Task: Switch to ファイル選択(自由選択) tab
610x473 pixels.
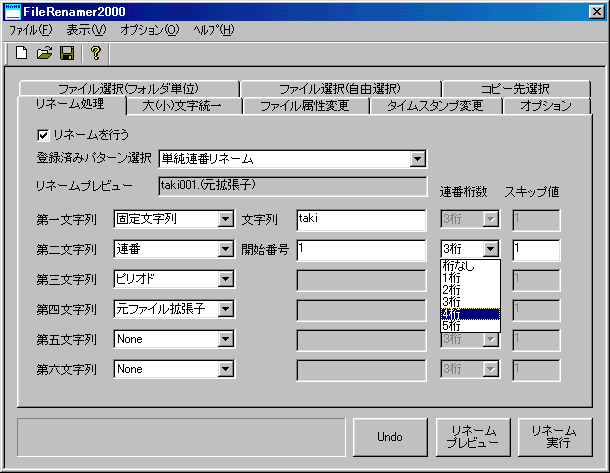Action: pyautogui.click(x=340, y=89)
